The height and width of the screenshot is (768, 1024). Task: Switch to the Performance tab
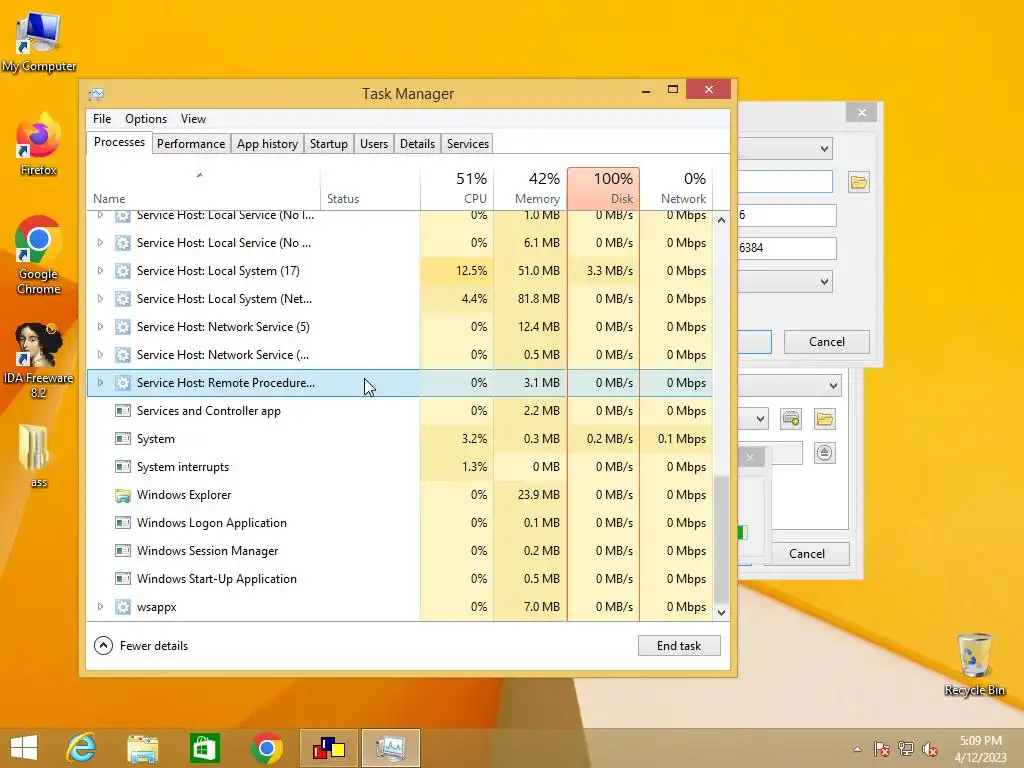[191, 144]
